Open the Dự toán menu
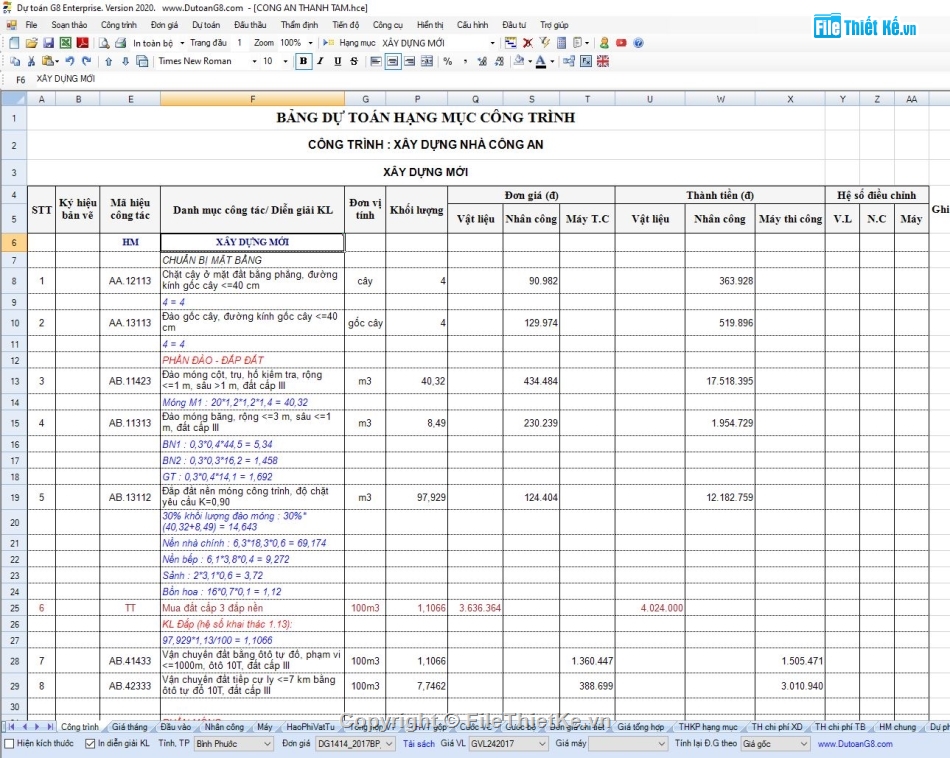 pos(206,25)
